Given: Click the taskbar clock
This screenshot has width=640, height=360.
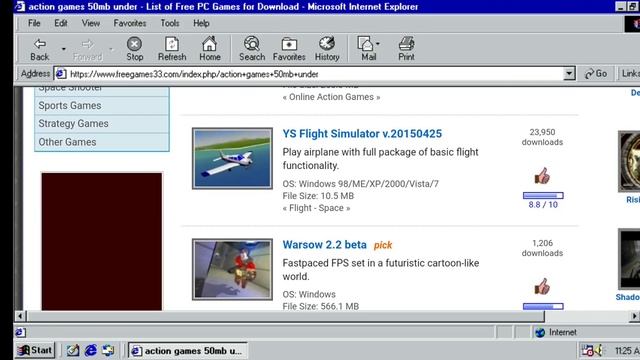Looking at the screenshot, I should [x=627, y=351].
